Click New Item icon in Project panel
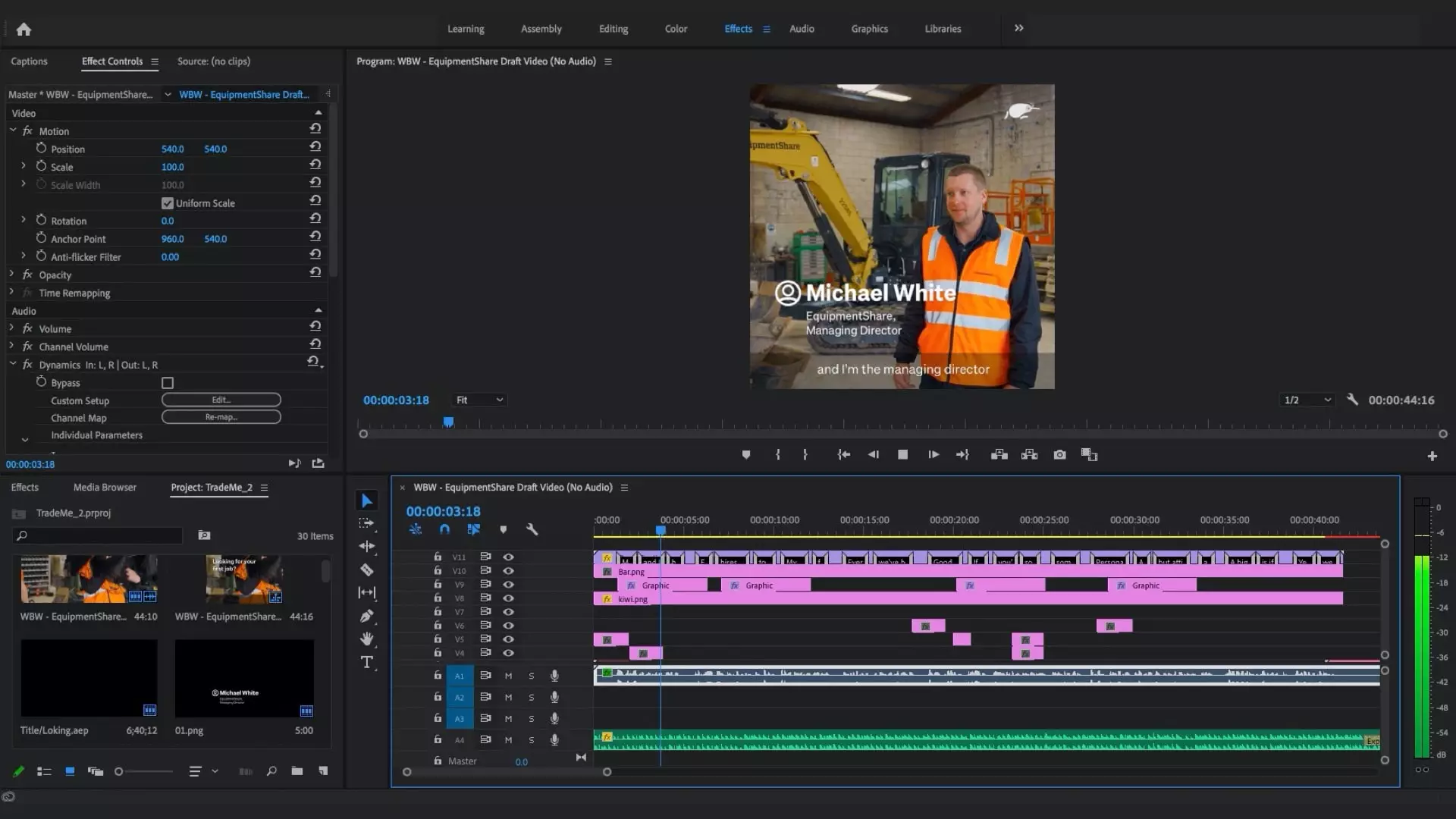Viewport: 1456px width, 819px height. (323, 771)
